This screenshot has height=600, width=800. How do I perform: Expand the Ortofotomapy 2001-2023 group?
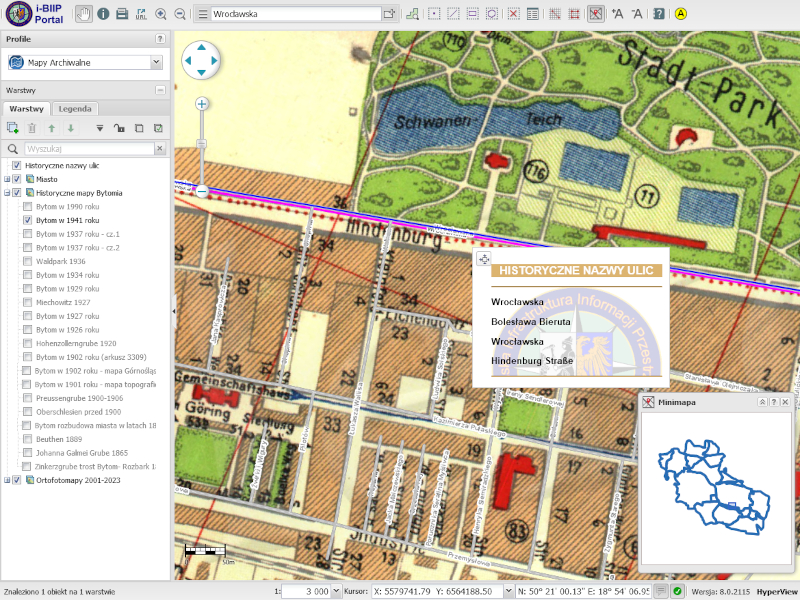click(7, 480)
